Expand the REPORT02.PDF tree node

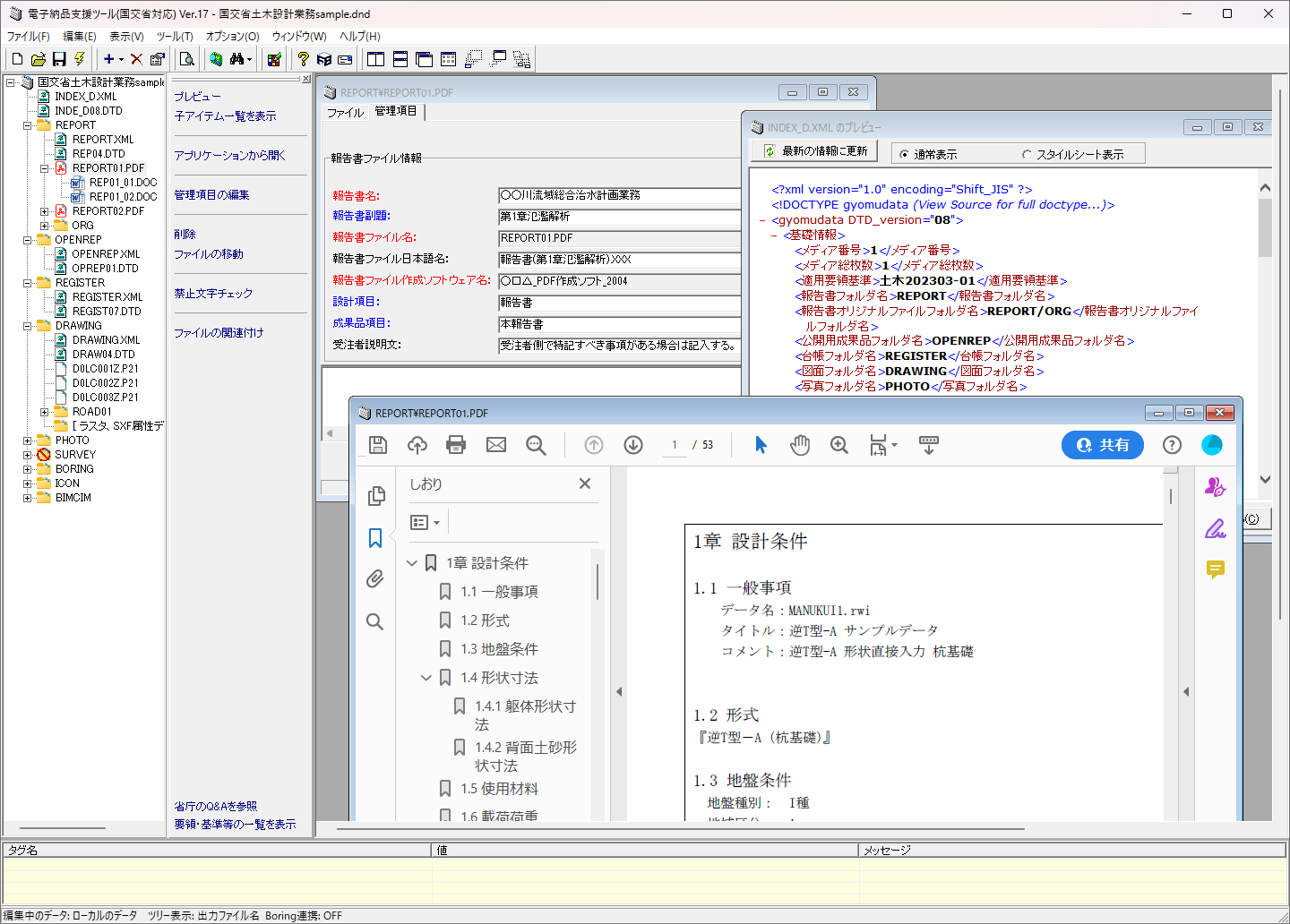(x=44, y=211)
